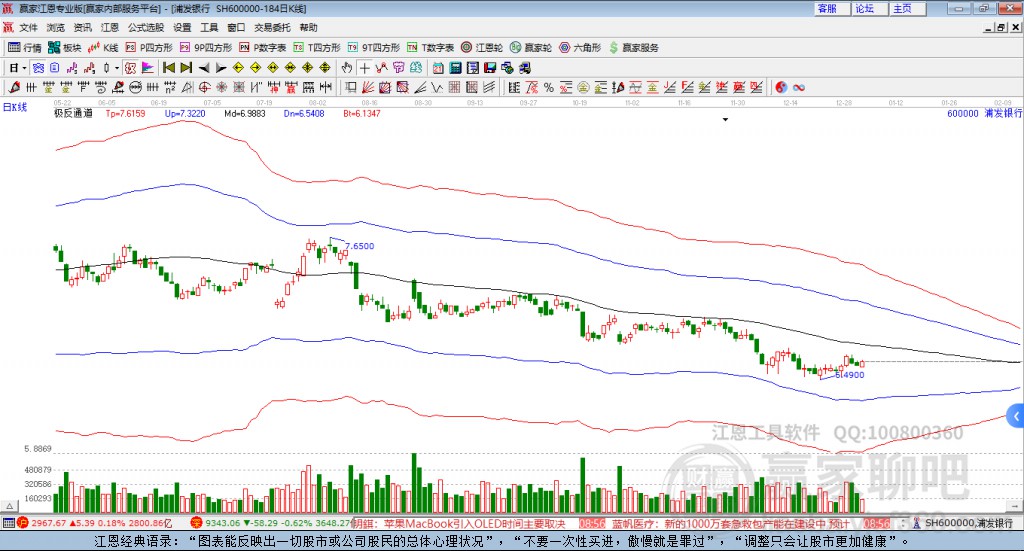Toggle the blue grid icon beside period selector
This screenshot has width=1024, height=551.
click(38, 68)
